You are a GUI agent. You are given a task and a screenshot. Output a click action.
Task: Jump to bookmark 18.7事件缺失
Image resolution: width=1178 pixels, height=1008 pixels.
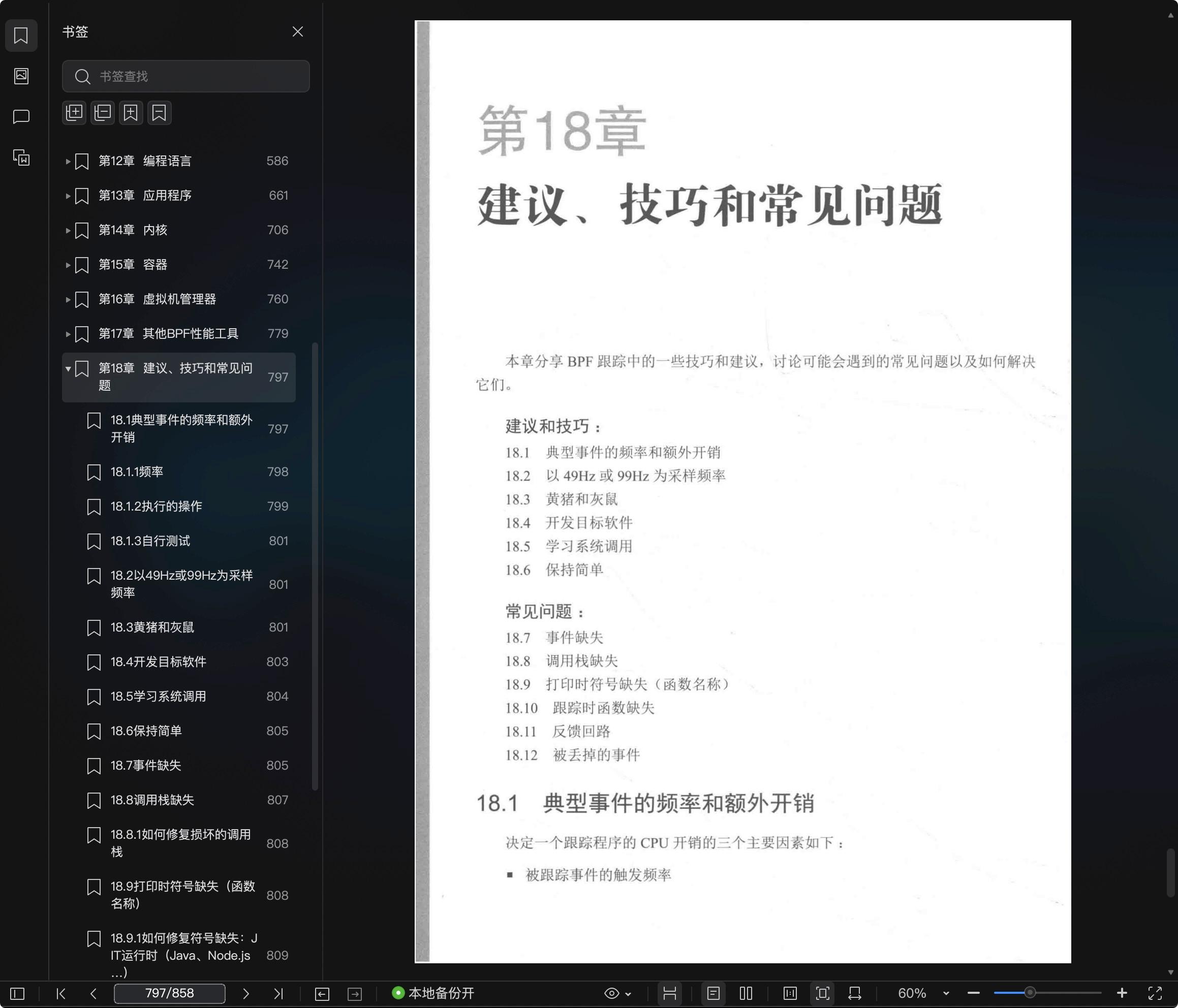pyautogui.click(x=178, y=766)
